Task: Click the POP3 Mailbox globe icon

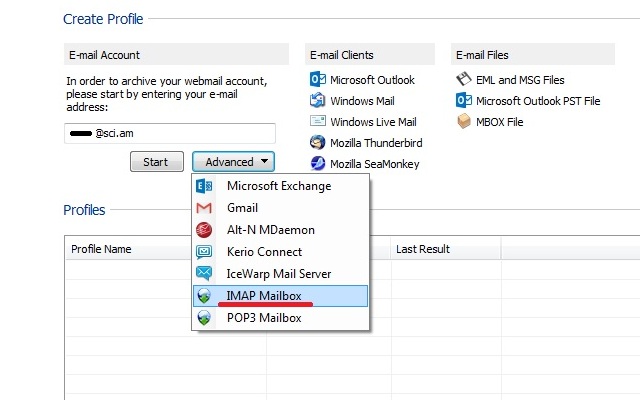Action: click(x=204, y=318)
